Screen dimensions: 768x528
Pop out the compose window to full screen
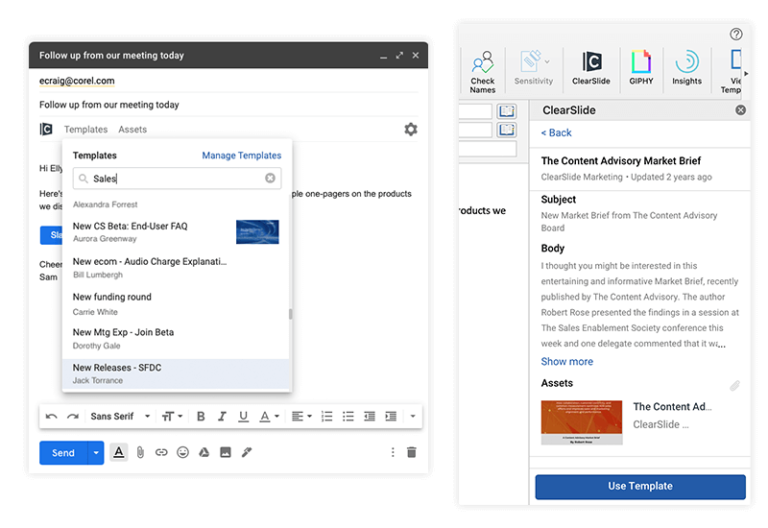click(x=399, y=55)
